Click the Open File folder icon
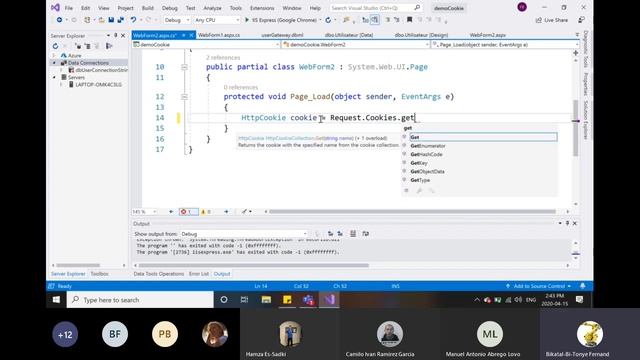The width and height of the screenshot is (640, 360). pyautogui.click(x=101, y=20)
